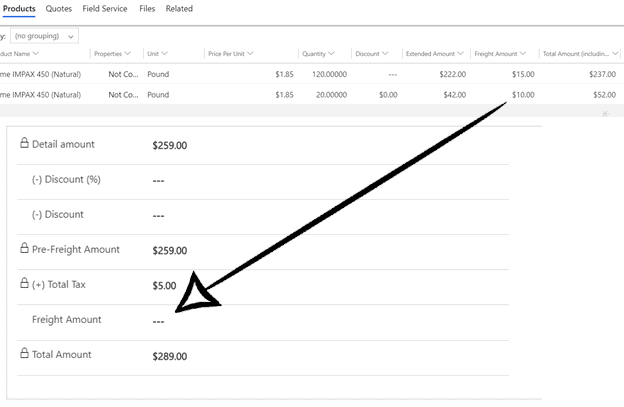Expand Properties column header menu

127,53
